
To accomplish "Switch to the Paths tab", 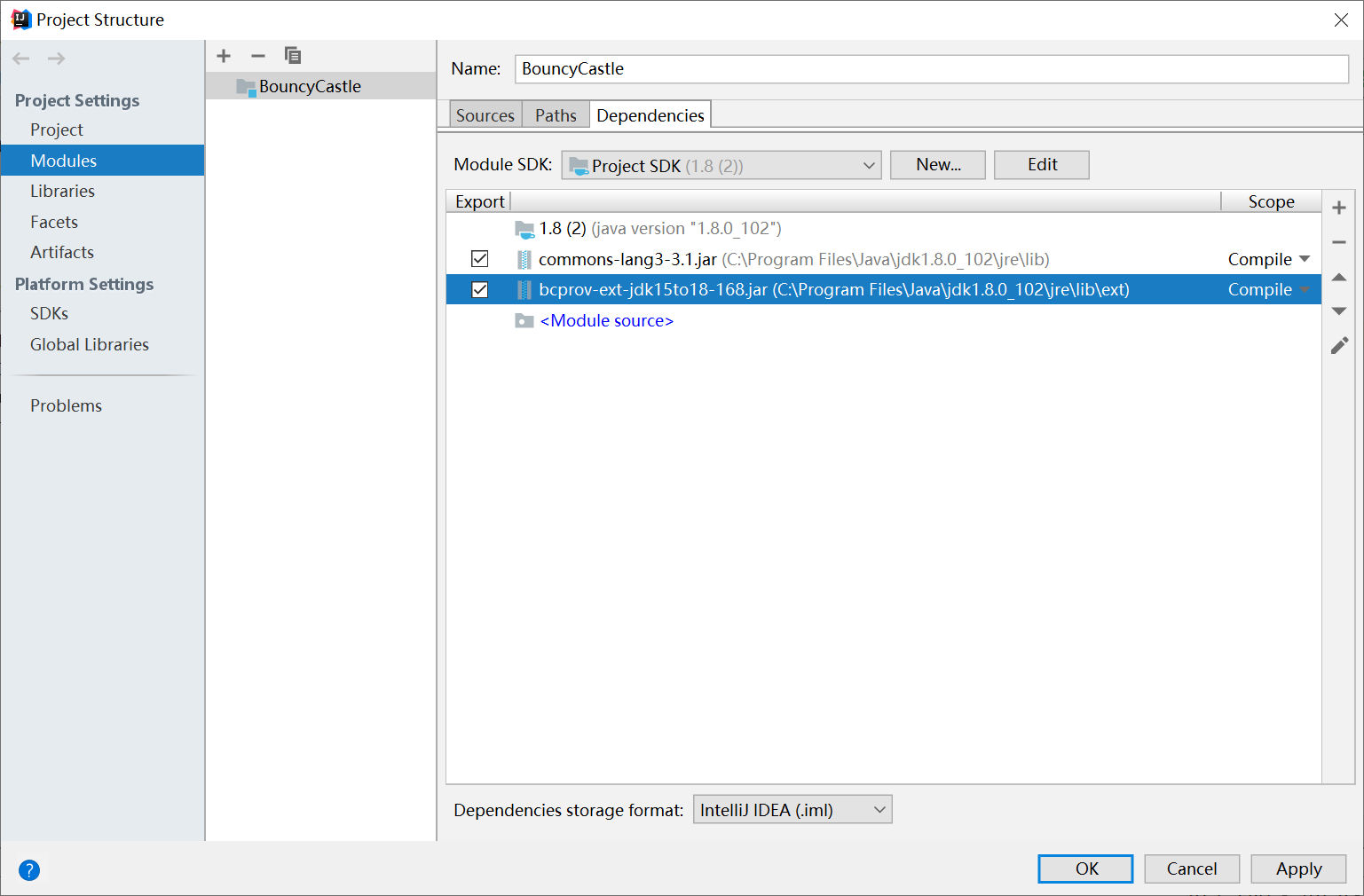I will [556, 115].
